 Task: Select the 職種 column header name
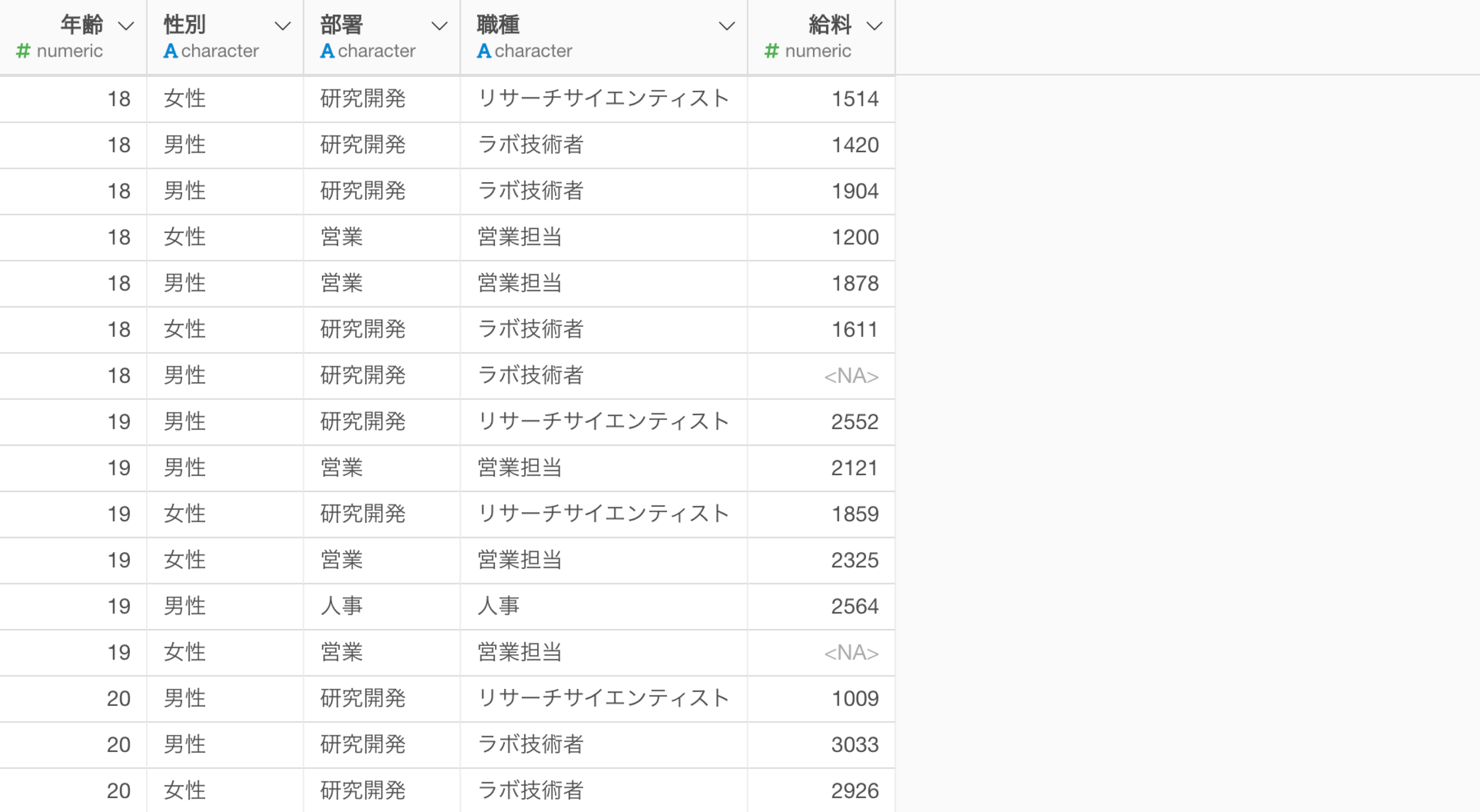[x=498, y=25]
